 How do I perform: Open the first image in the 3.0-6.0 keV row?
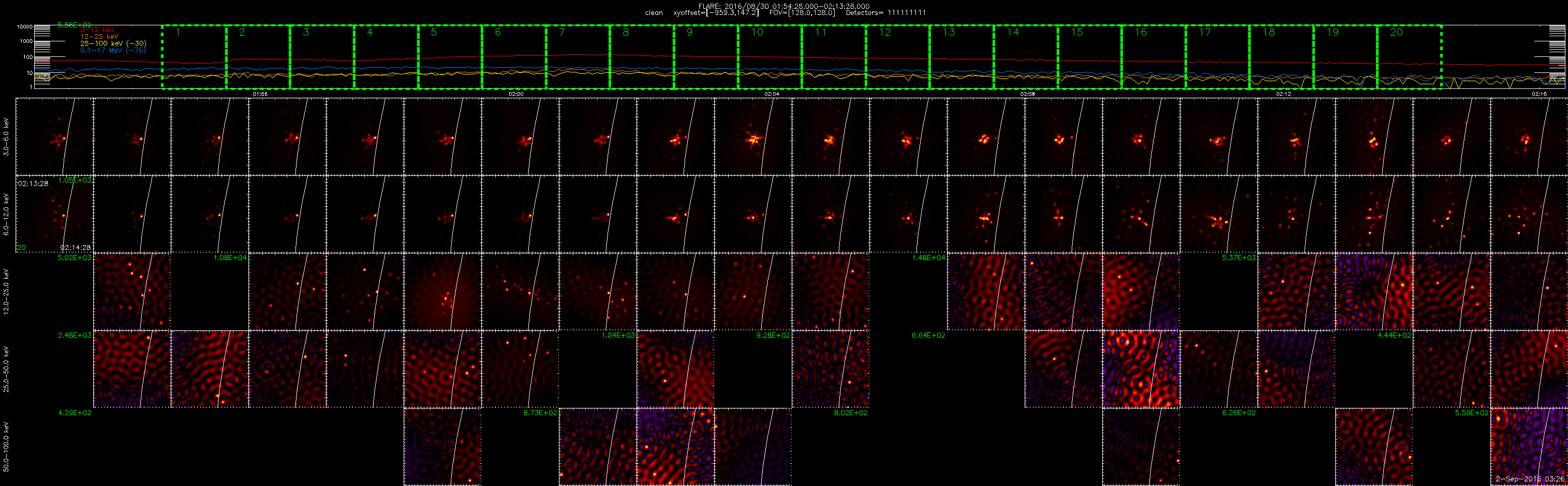tap(55, 137)
